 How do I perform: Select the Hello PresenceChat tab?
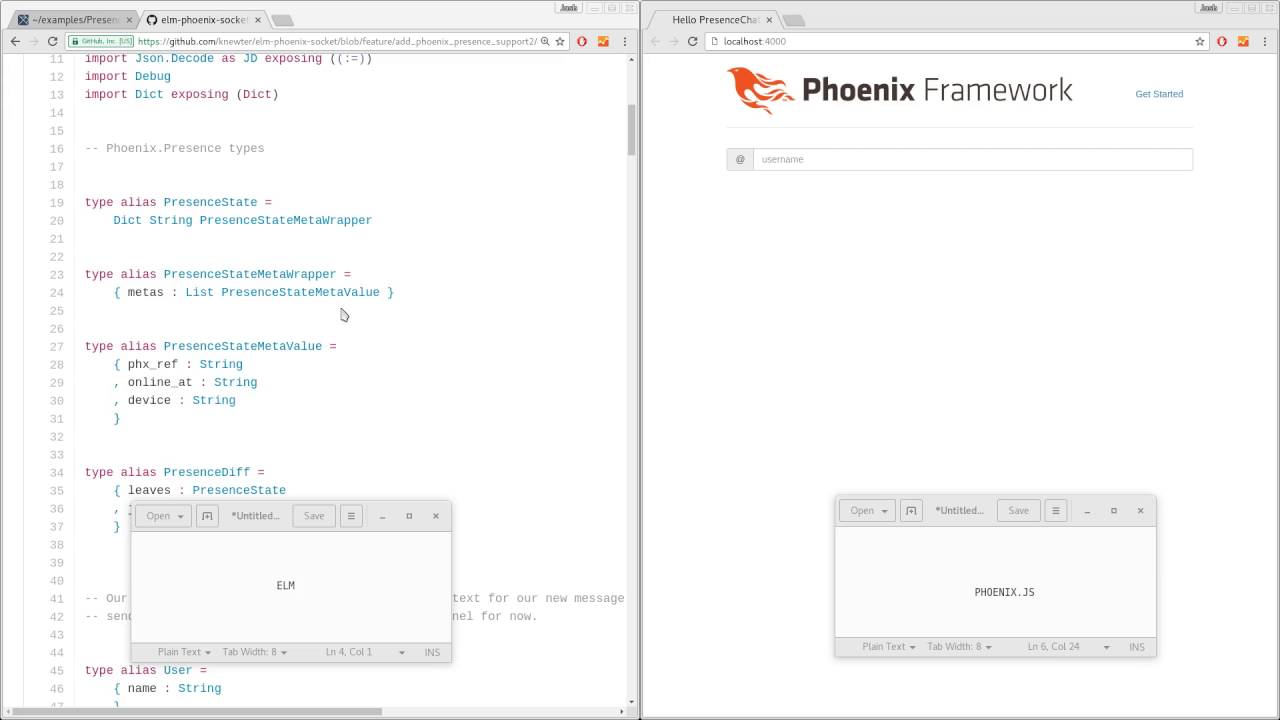715,20
